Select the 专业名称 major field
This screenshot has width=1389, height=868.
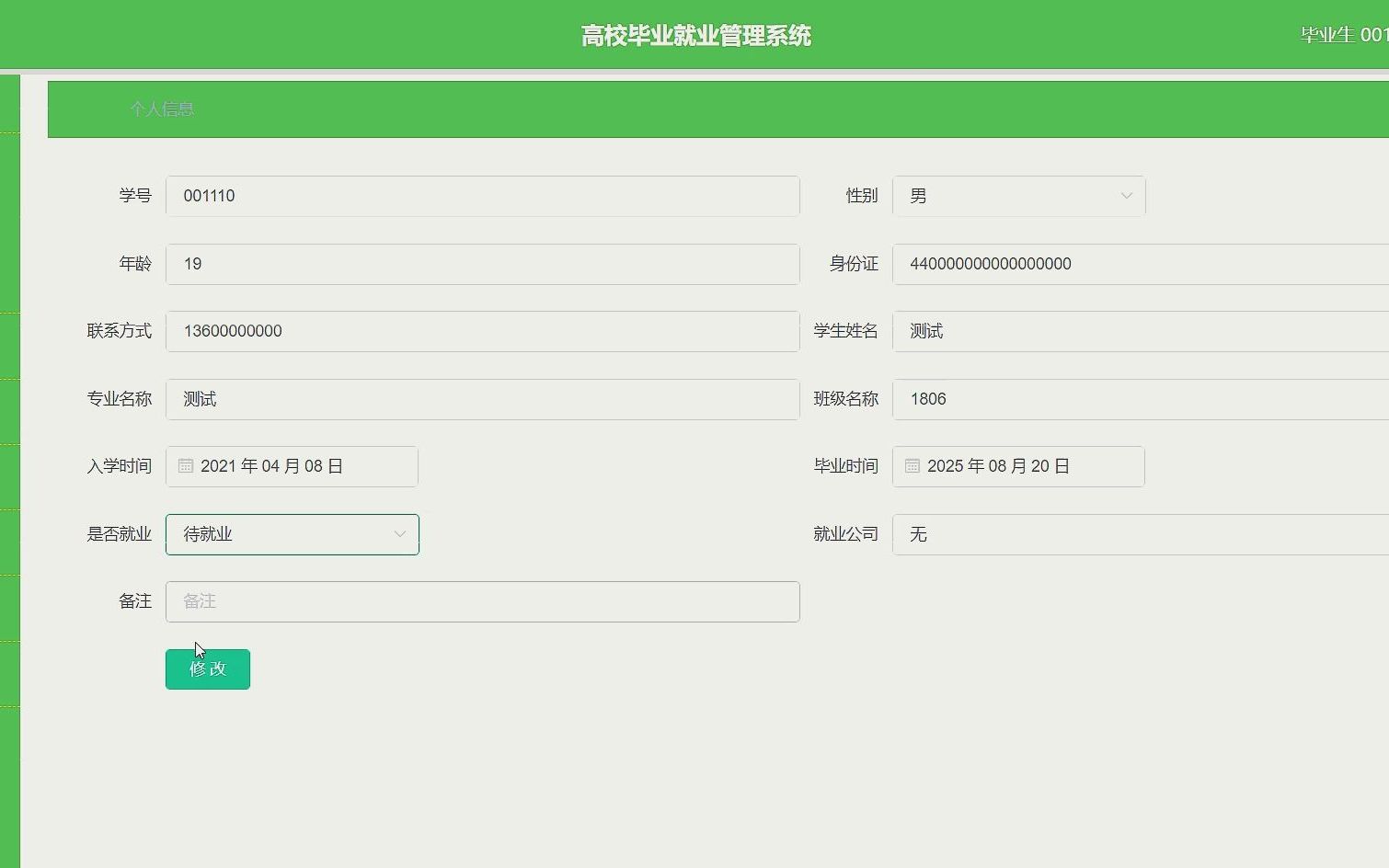pyautogui.click(x=482, y=399)
